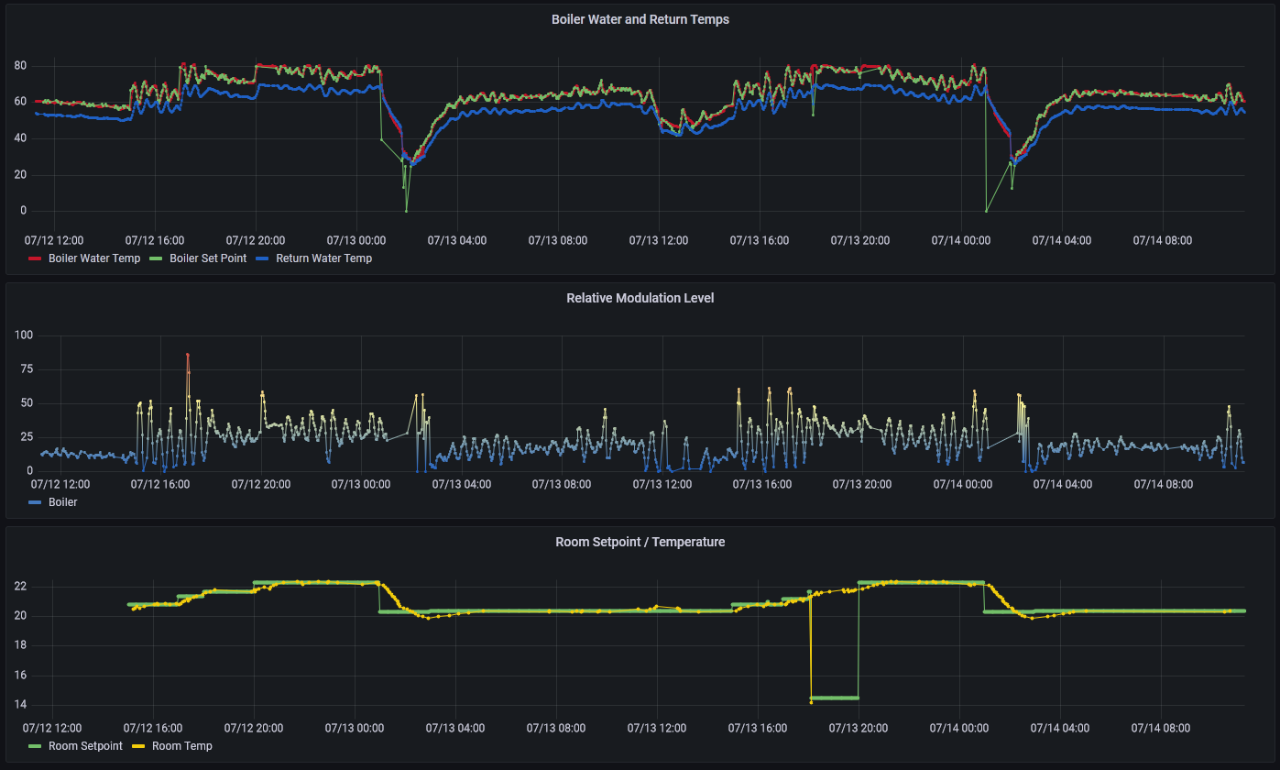
Task: Toggle the Room Setpoint legend series
Action: [x=85, y=746]
